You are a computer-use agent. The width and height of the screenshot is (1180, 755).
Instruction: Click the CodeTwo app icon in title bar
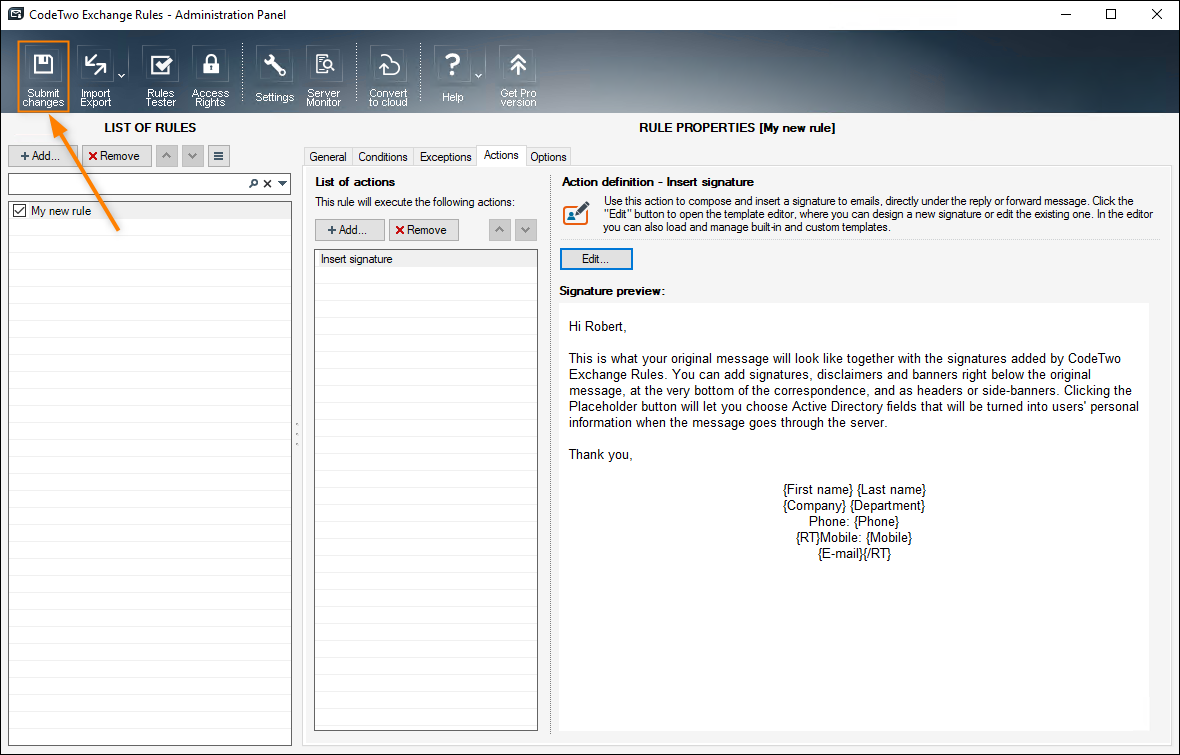[15, 14]
